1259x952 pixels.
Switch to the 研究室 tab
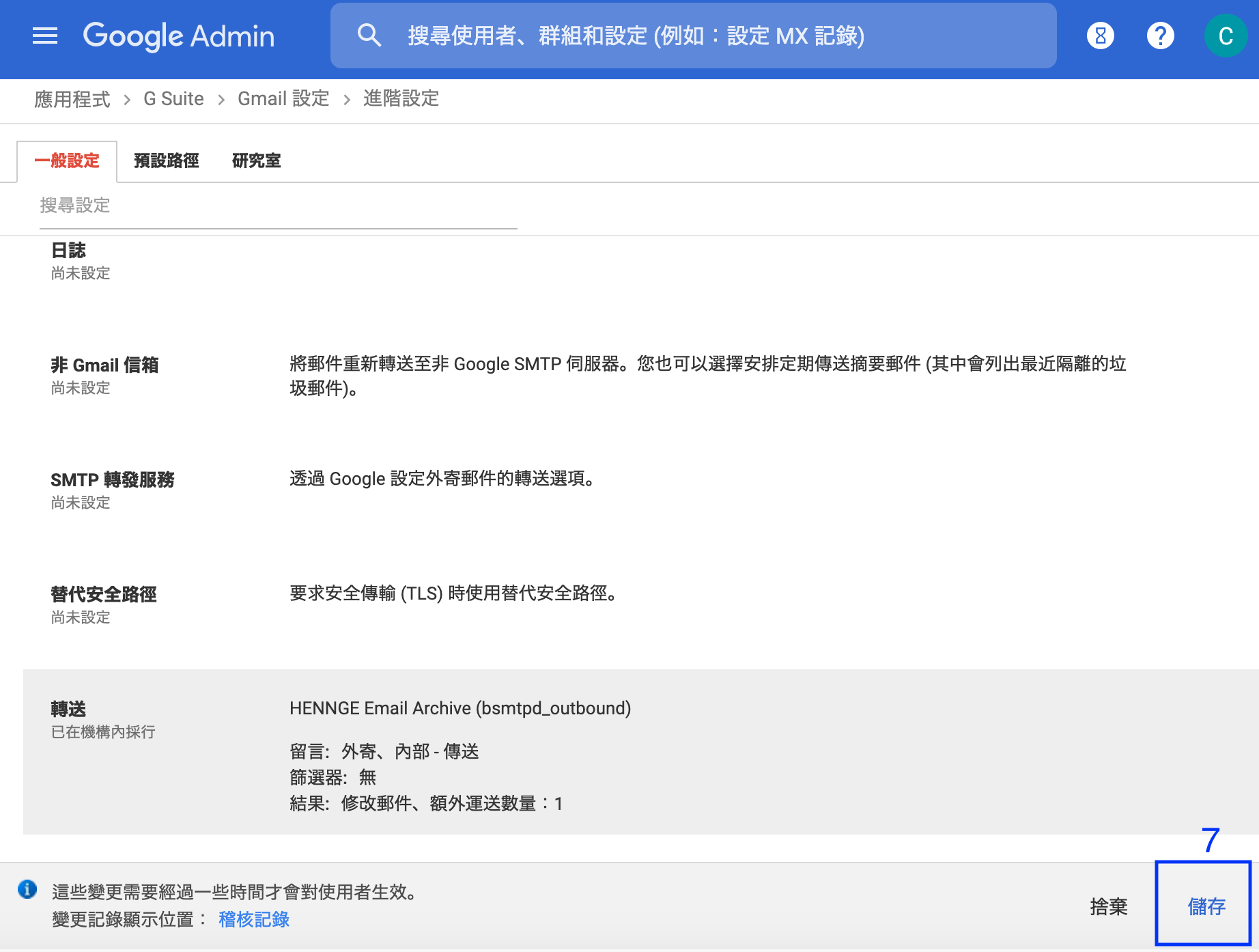point(257,161)
